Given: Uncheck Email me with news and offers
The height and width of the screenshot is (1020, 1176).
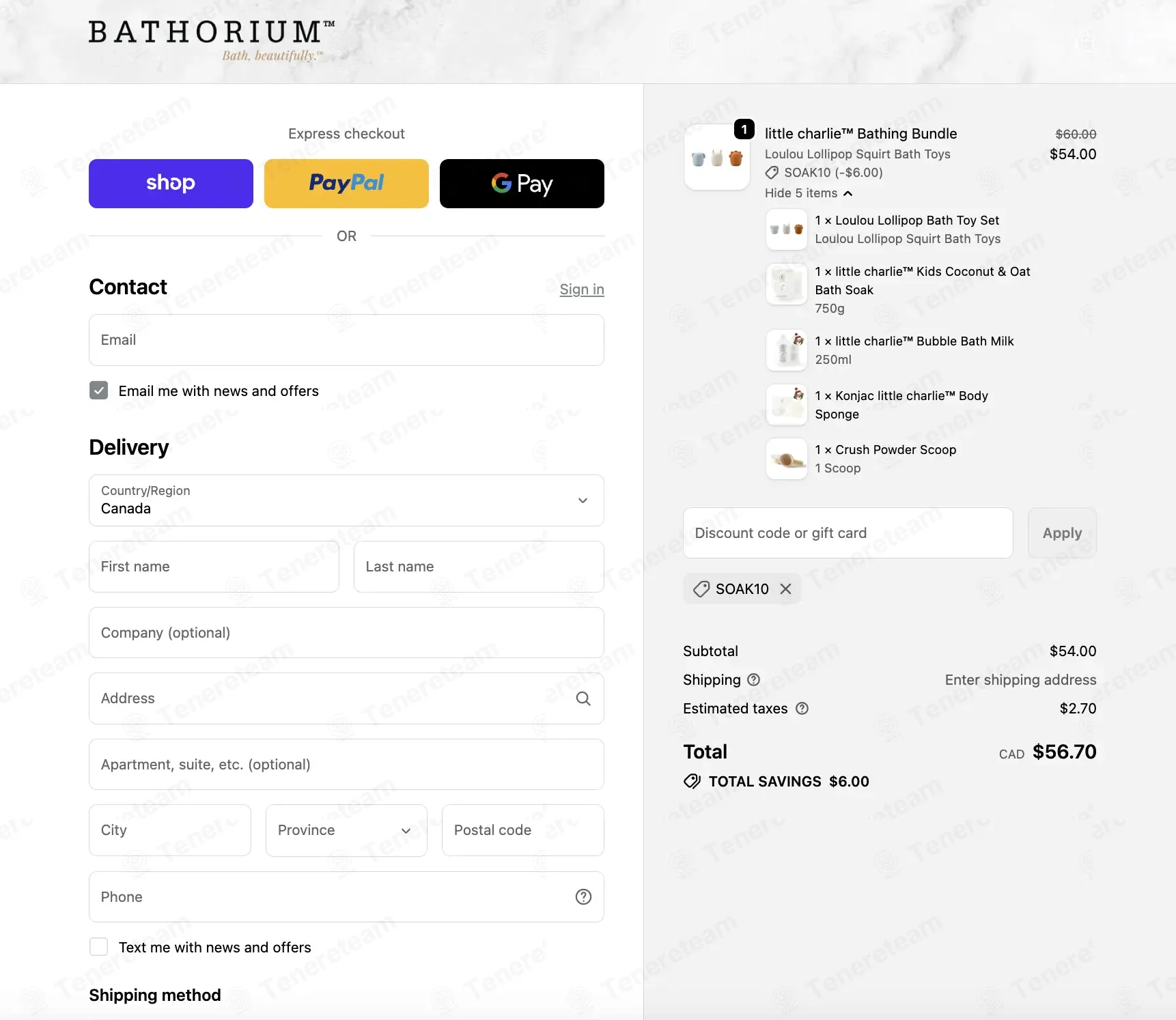Looking at the screenshot, I should coord(99,391).
